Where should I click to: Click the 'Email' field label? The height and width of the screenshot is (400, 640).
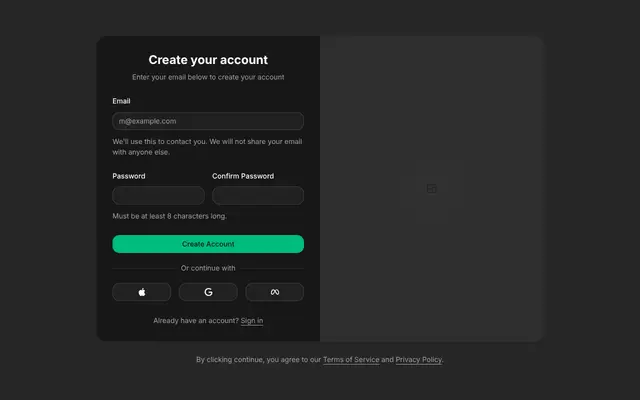pos(121,101)
